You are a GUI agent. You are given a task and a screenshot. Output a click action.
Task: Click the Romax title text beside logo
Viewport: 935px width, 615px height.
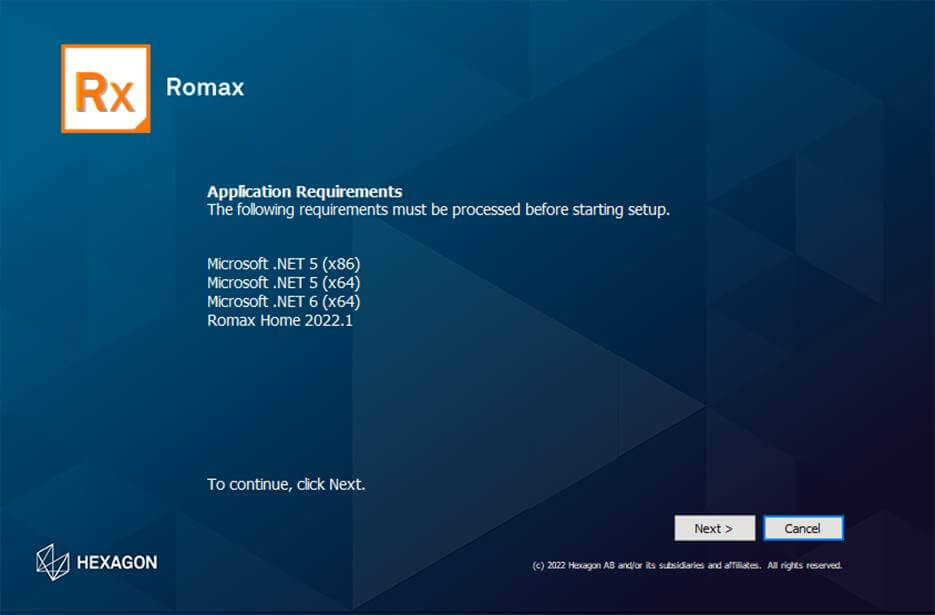click(x=204, y=87)
